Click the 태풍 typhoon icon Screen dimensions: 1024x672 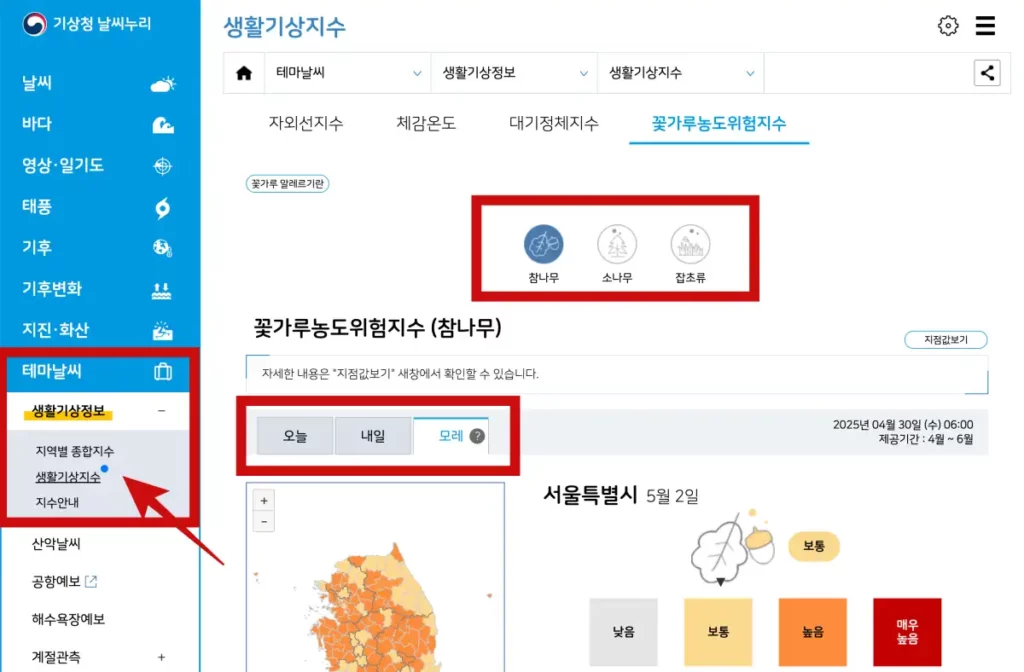pyautogui.click(x=163, y=208)
